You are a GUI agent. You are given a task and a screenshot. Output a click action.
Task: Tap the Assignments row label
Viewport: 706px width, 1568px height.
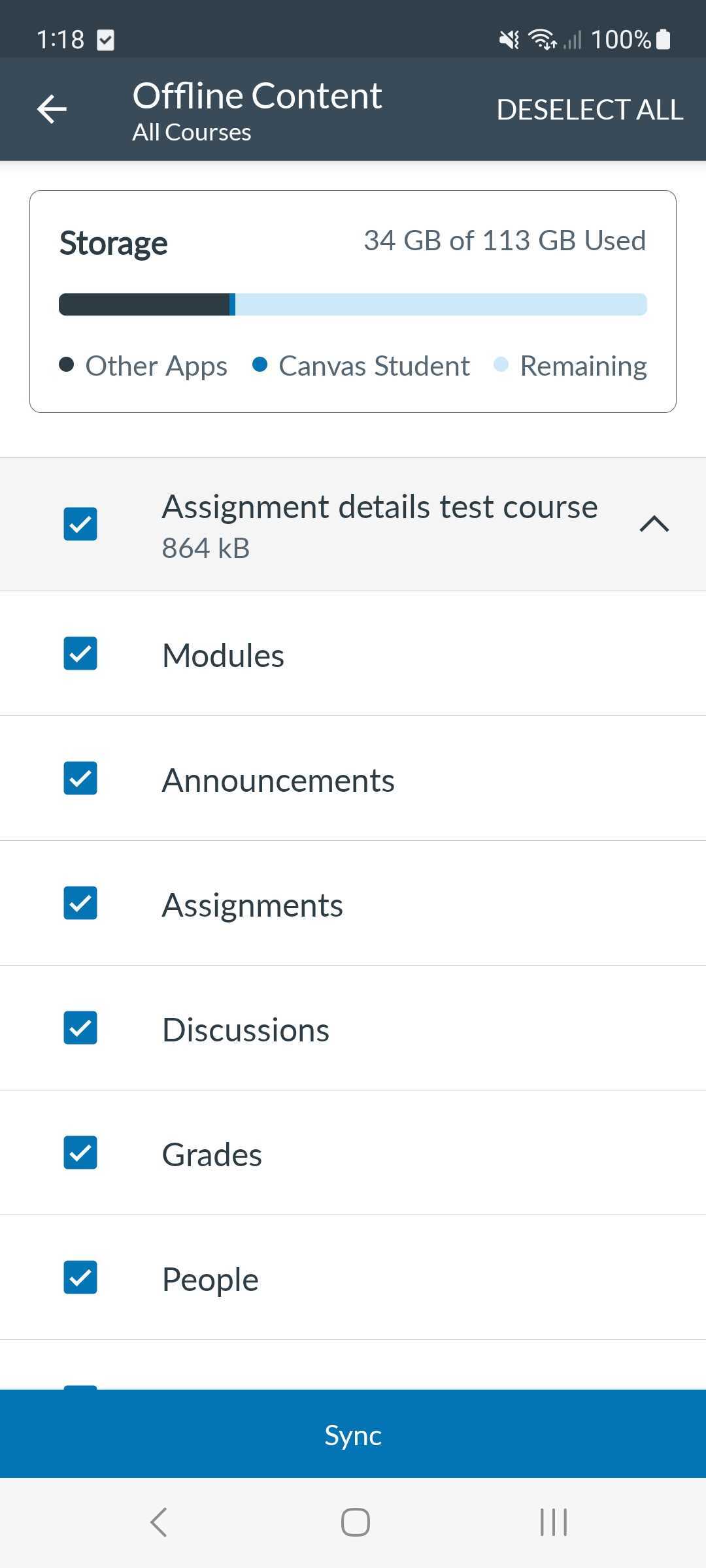coord(252,906)
